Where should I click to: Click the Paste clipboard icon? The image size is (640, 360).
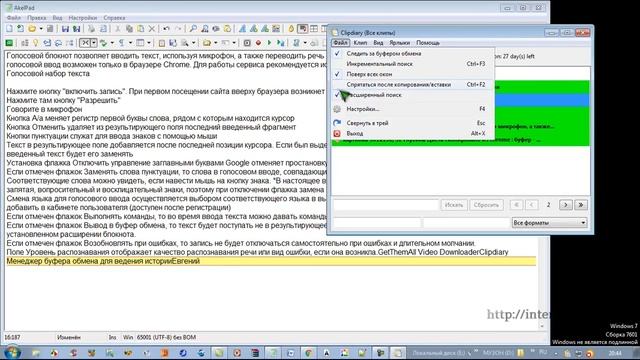141,29
